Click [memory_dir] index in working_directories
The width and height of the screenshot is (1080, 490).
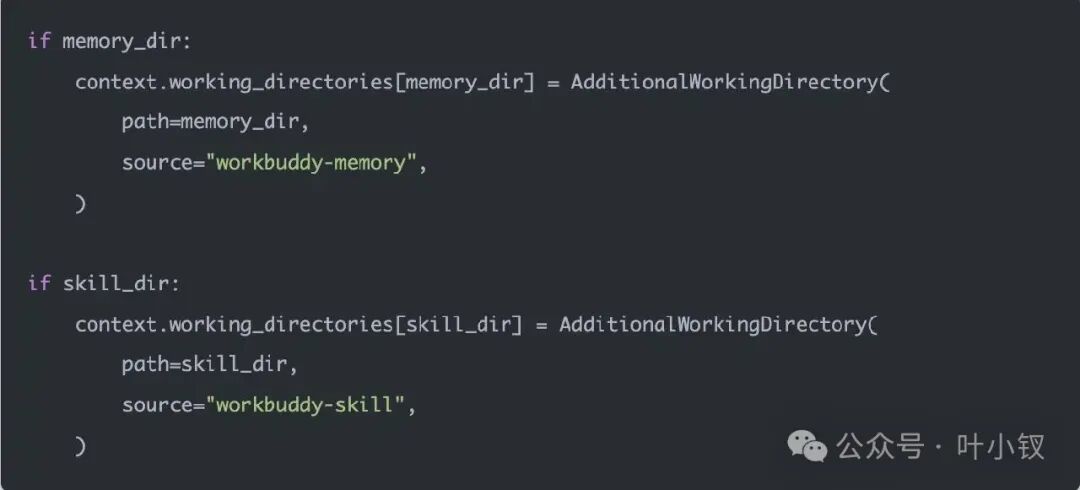click(x=465, y=83)
